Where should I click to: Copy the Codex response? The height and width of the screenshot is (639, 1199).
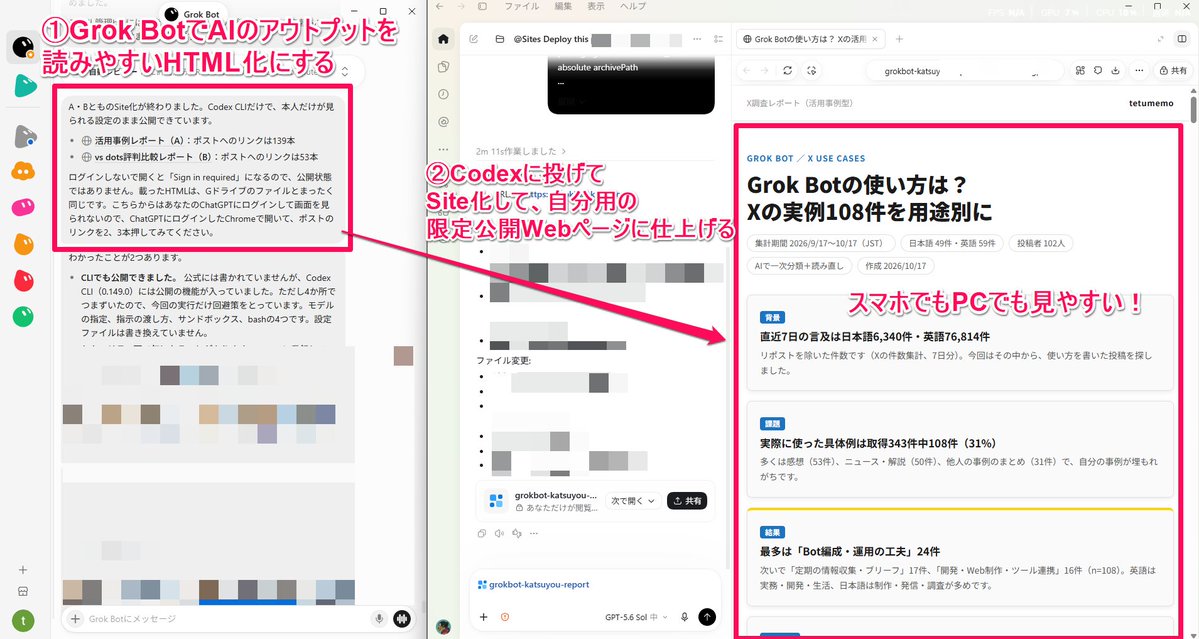pyautogui.click(x=481, y=534)
